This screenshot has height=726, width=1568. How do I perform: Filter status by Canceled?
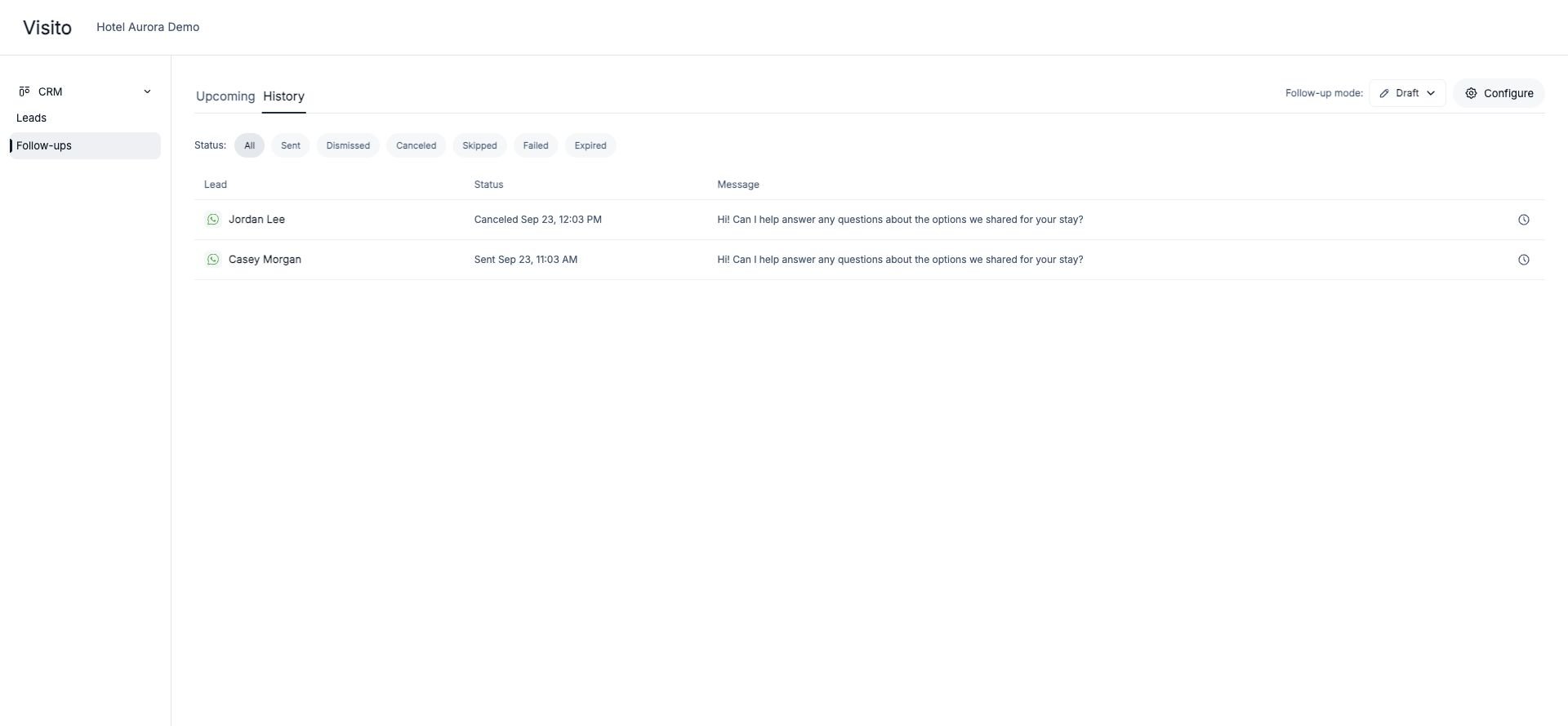[416, 145]
